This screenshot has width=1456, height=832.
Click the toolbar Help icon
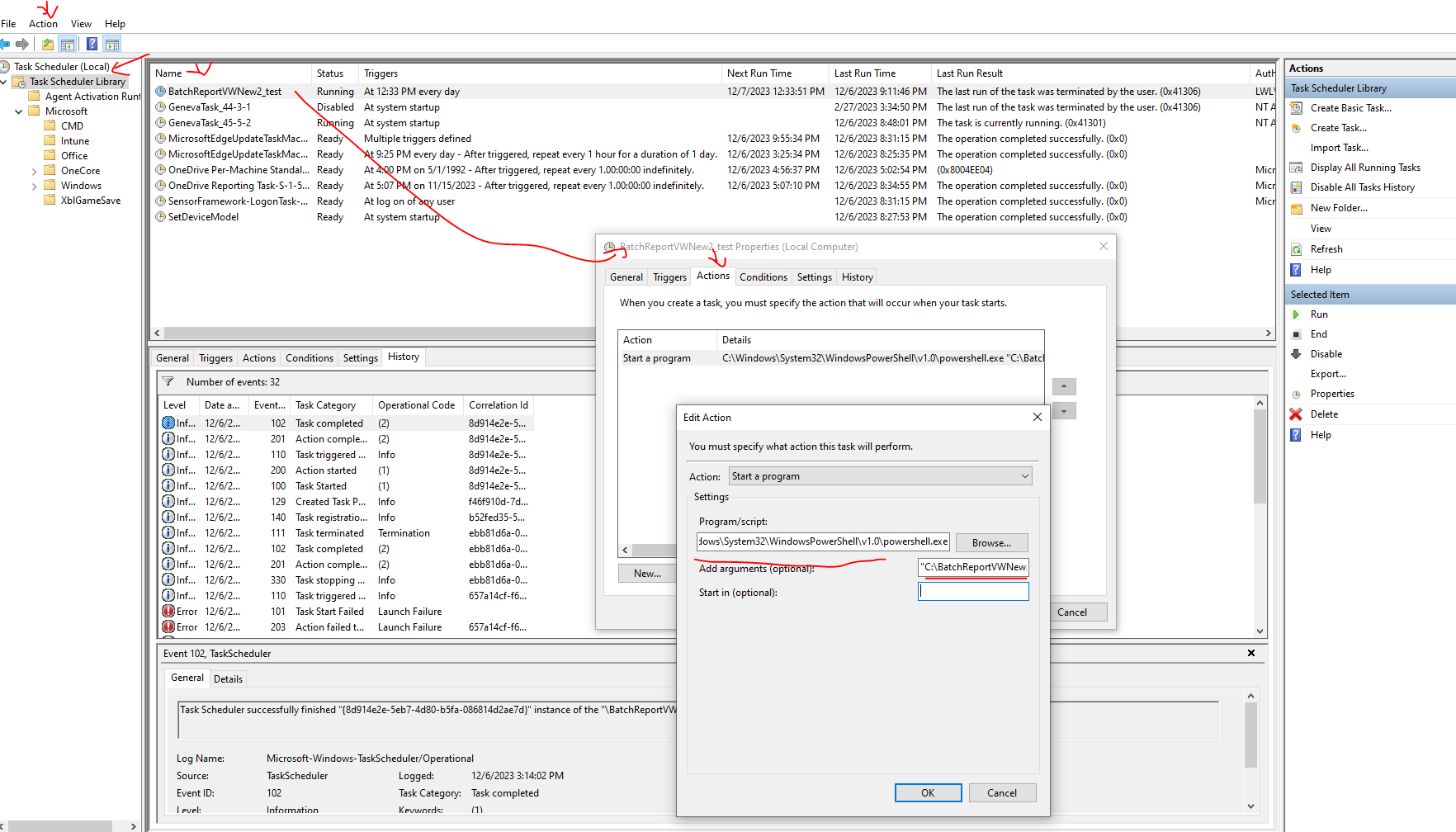pos(92,44)
